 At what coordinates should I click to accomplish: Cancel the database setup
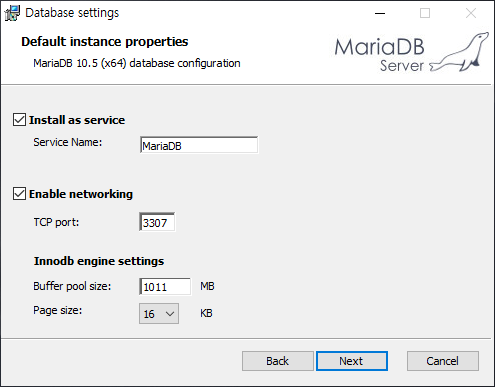(x=443, y=361)
